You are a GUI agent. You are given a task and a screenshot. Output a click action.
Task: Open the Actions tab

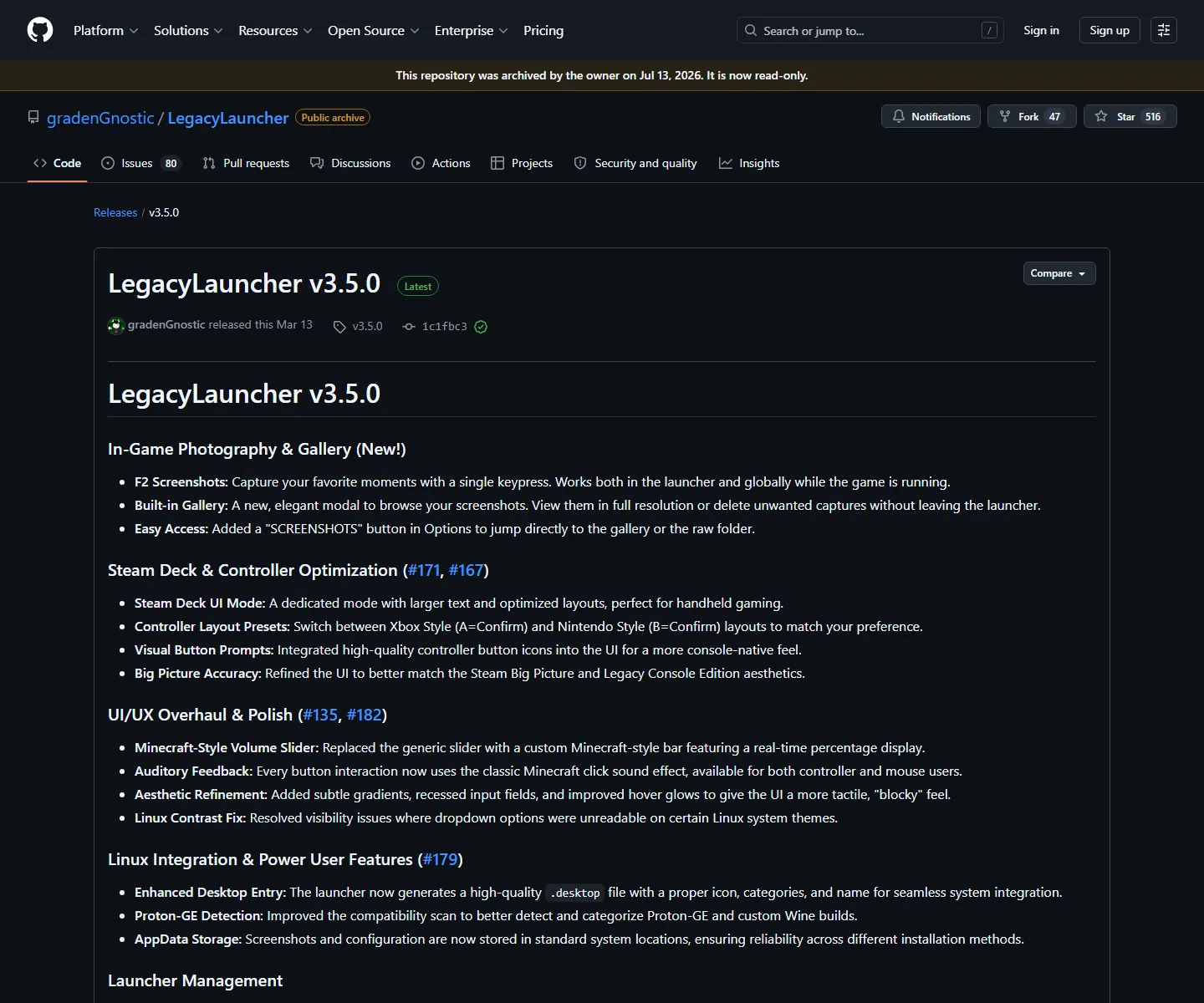click(x=441, y=163)
